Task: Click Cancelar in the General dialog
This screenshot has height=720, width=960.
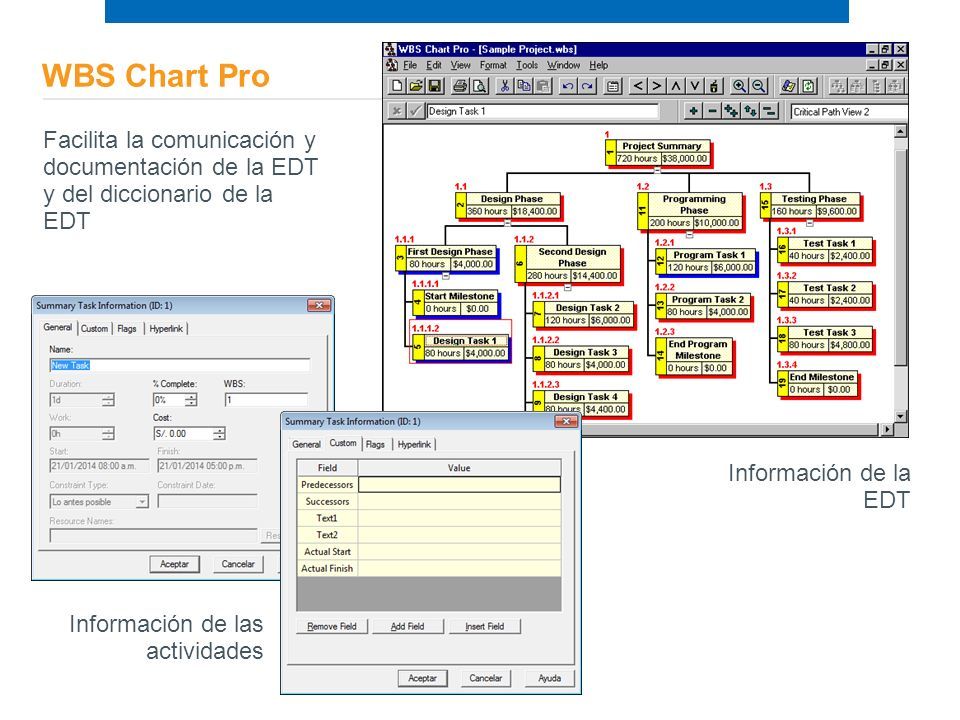Action: [x=238, y=564]
